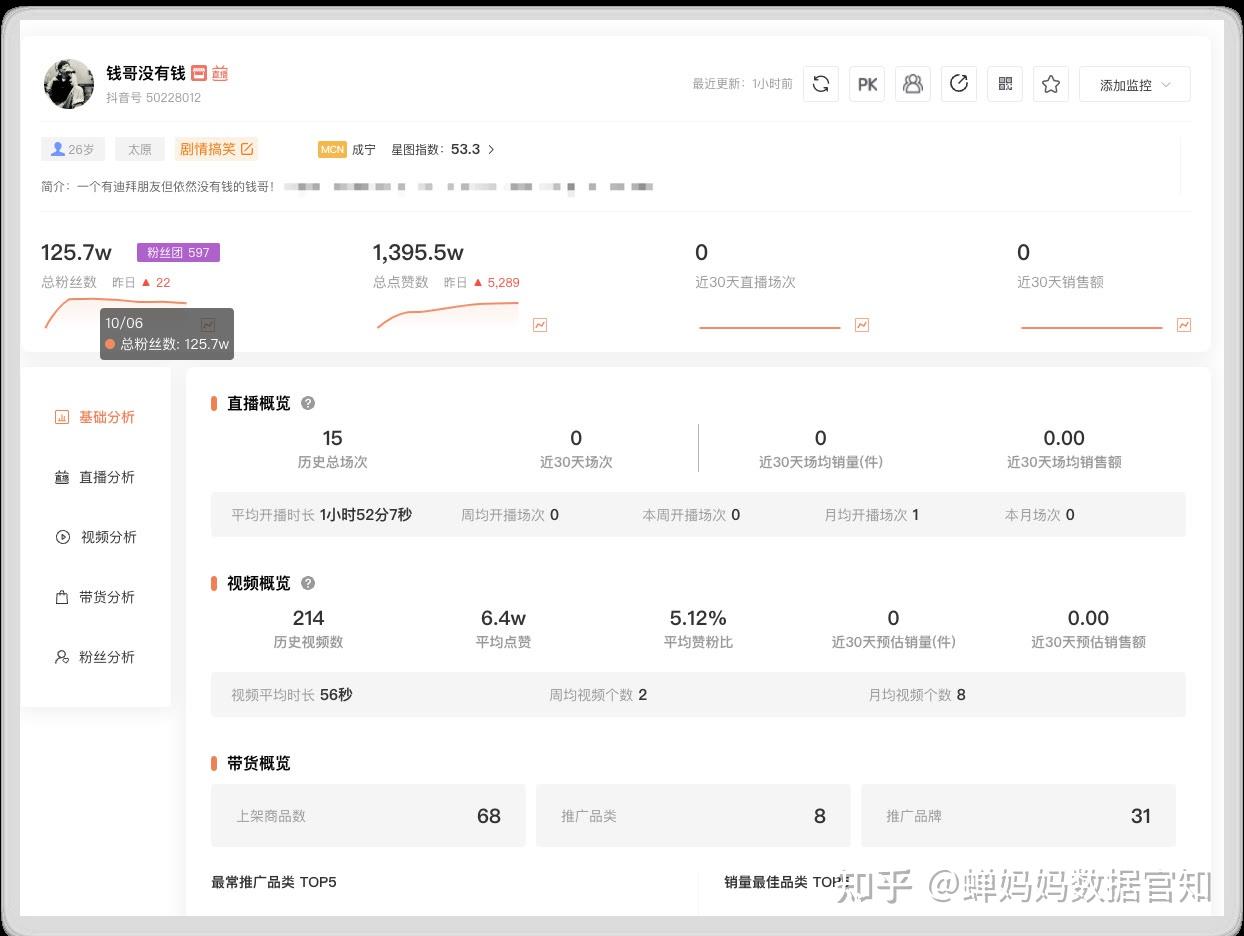Viewport: 1244px width, 936px height.
Task: Switch to 粉丝分析 in sidebar
Action: tap(95, 657)
